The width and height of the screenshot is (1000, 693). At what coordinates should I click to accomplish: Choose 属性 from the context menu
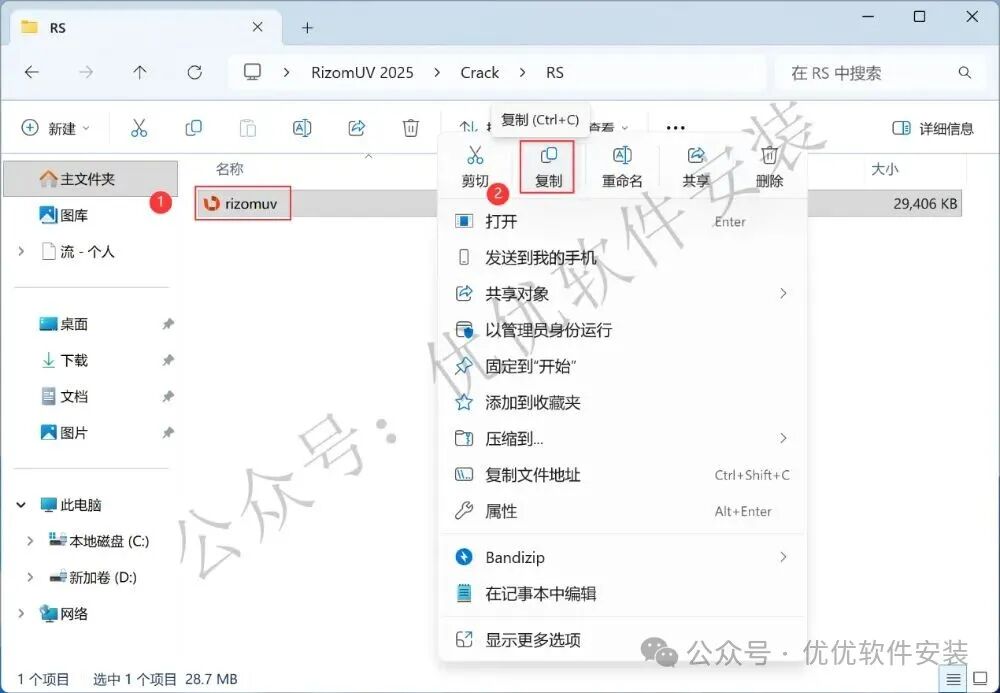pyautogui.click(x=622, y=511)
